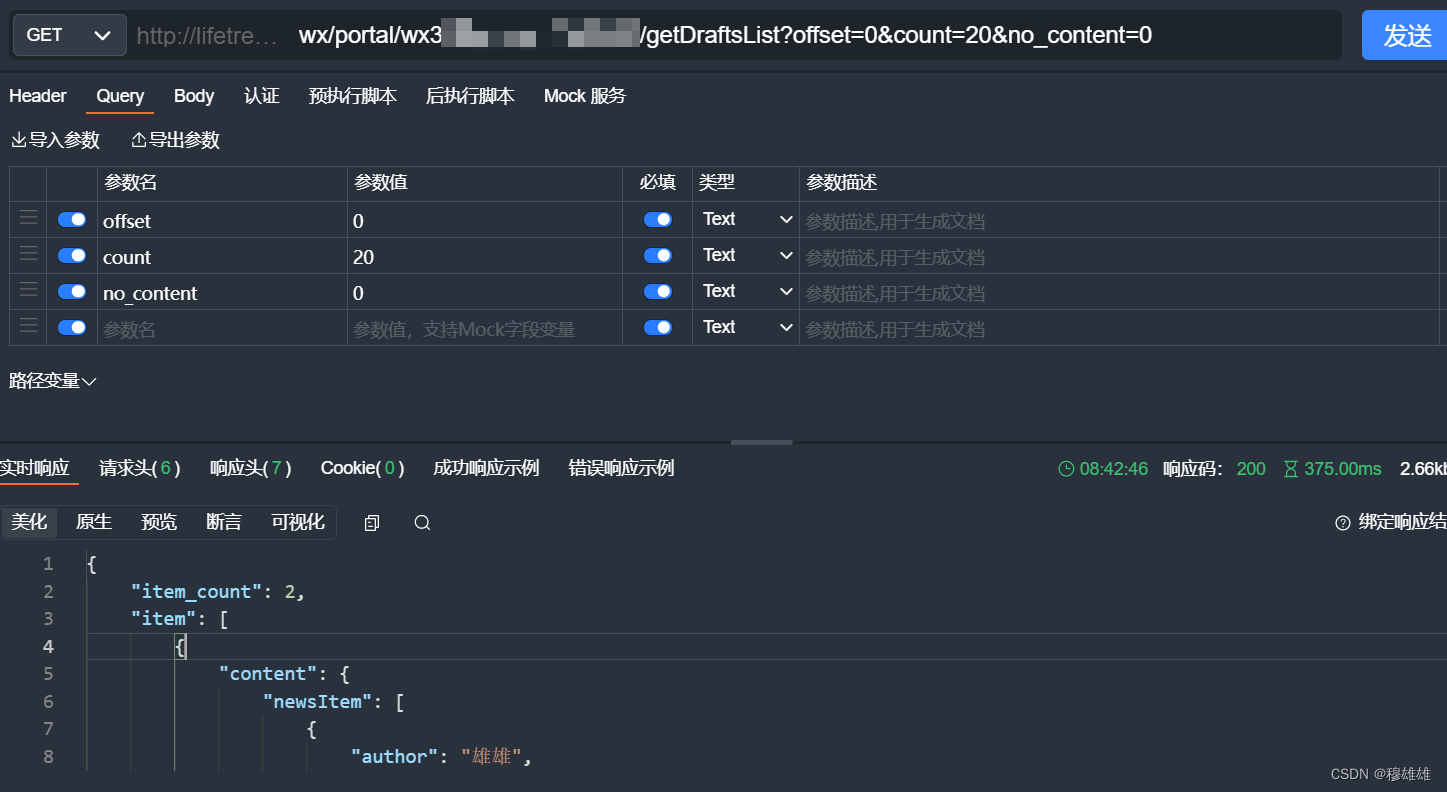Click the offset parameter value field
Viewport: 1447px width, 792px height.
485,220
